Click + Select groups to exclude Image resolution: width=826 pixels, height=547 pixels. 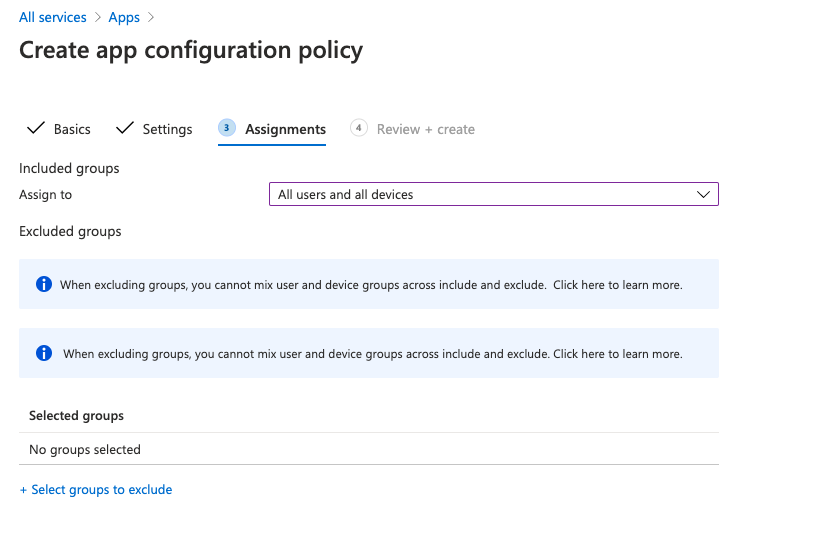[x=96, y=490]
